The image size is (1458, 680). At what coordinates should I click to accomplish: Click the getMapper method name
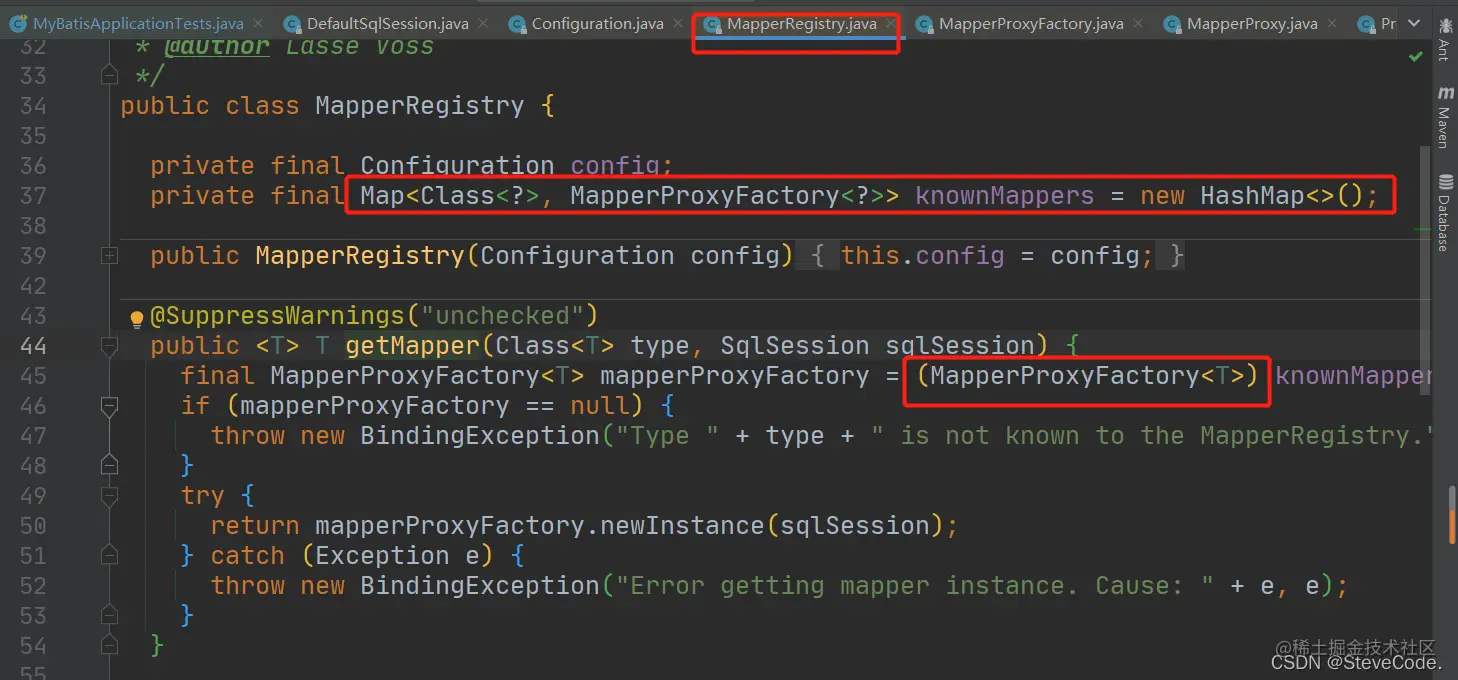click(x=412, y=346)
